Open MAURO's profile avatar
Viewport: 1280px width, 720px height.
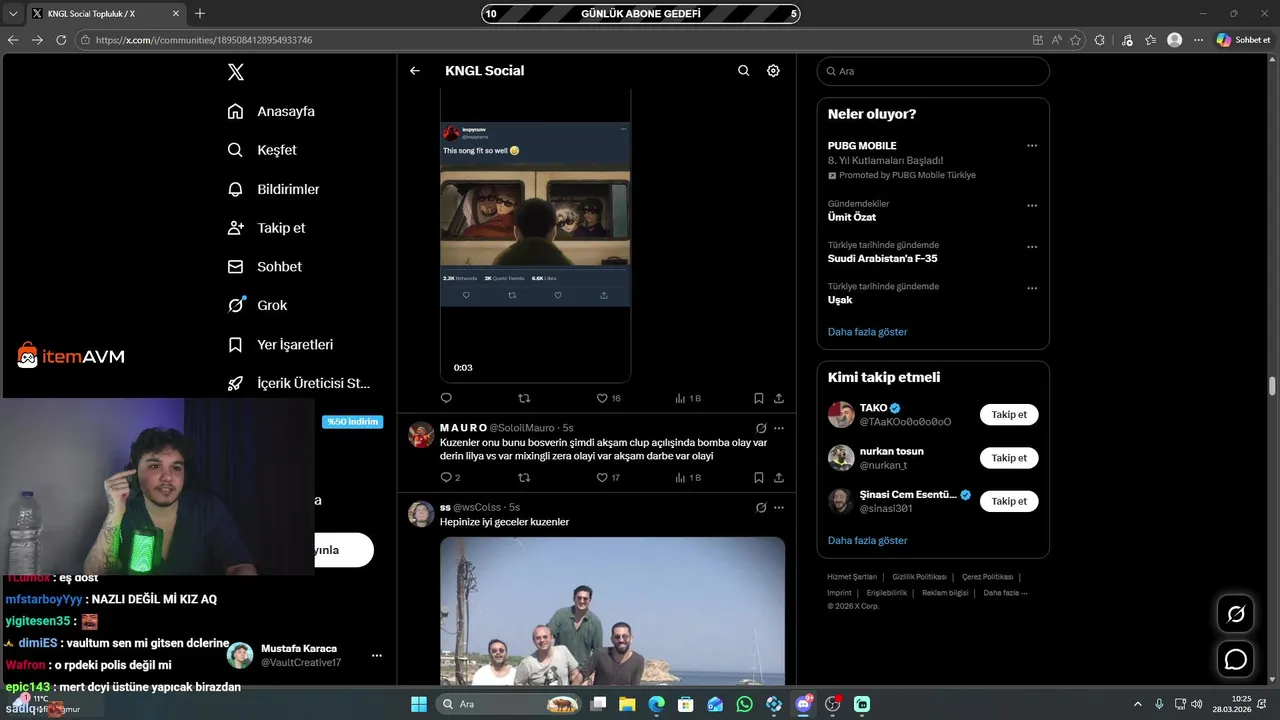tap(421, 434)
